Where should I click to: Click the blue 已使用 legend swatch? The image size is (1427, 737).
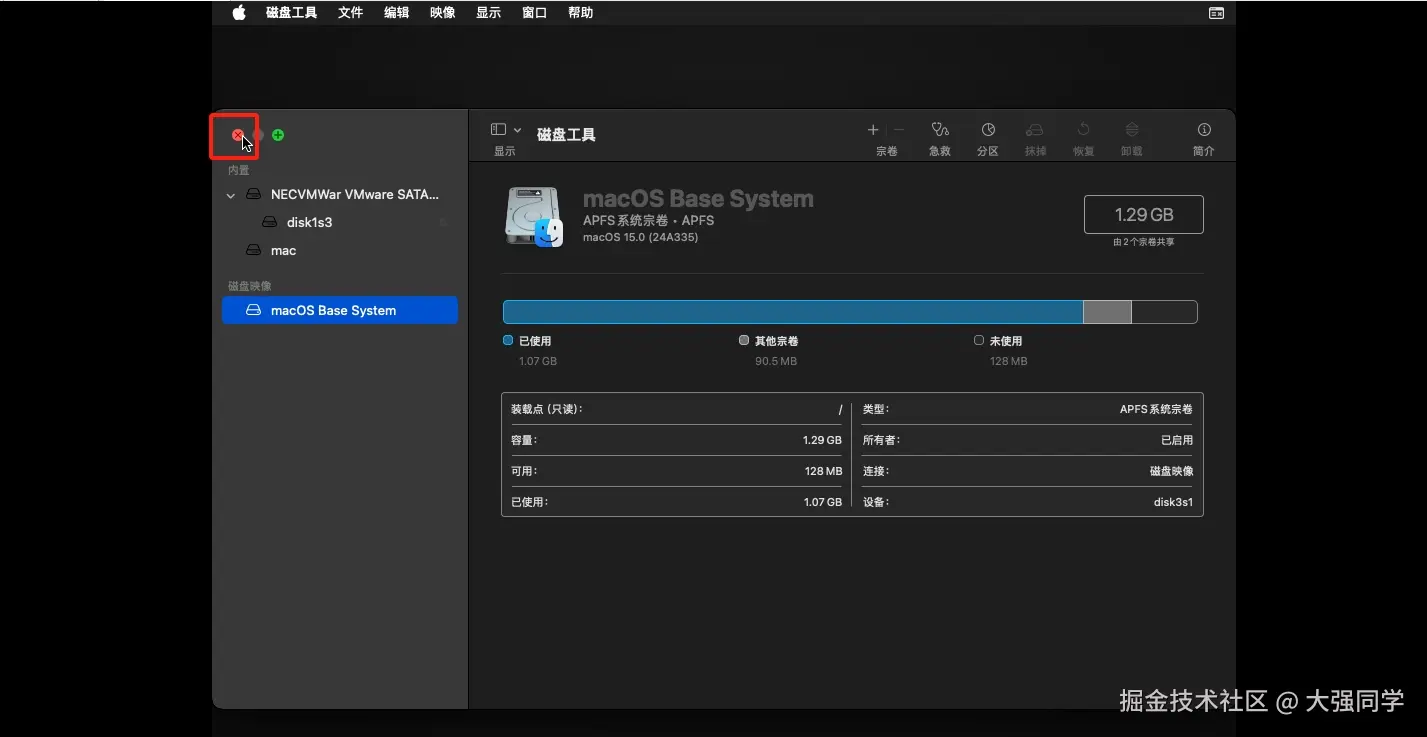point(508,340)
